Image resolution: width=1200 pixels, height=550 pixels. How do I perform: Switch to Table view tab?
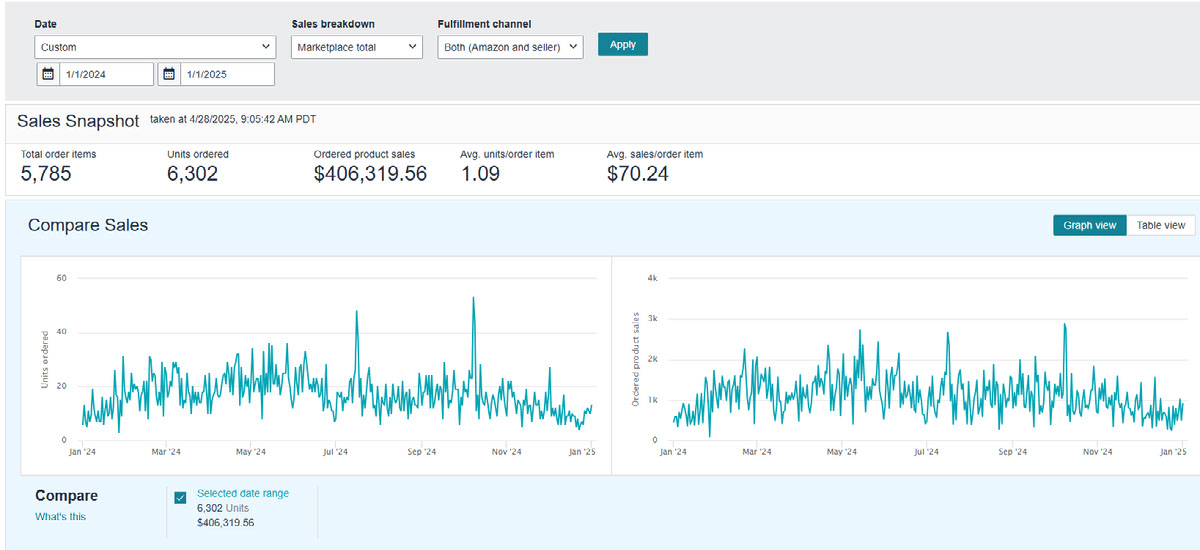pyautogui.click(x=1161, y=225)
